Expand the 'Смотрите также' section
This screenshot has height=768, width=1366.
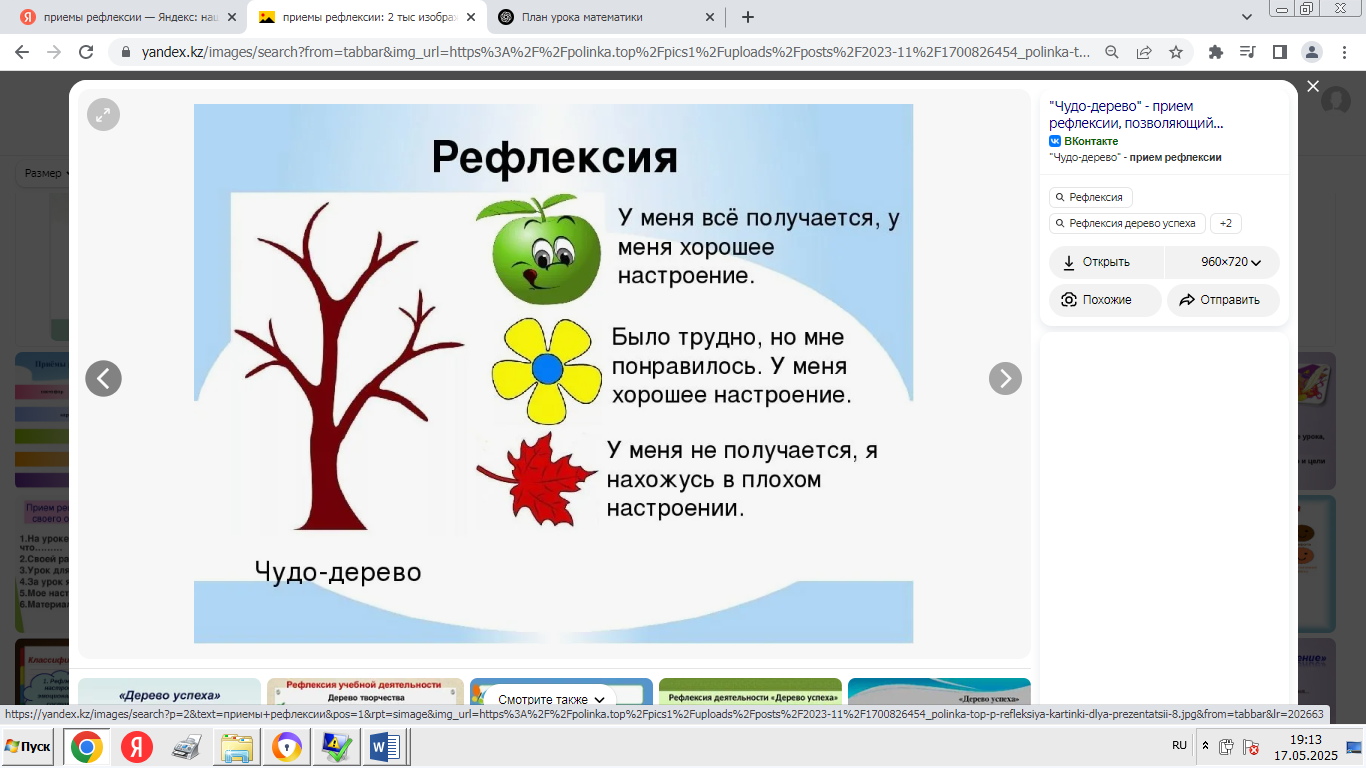pos(551,699)
